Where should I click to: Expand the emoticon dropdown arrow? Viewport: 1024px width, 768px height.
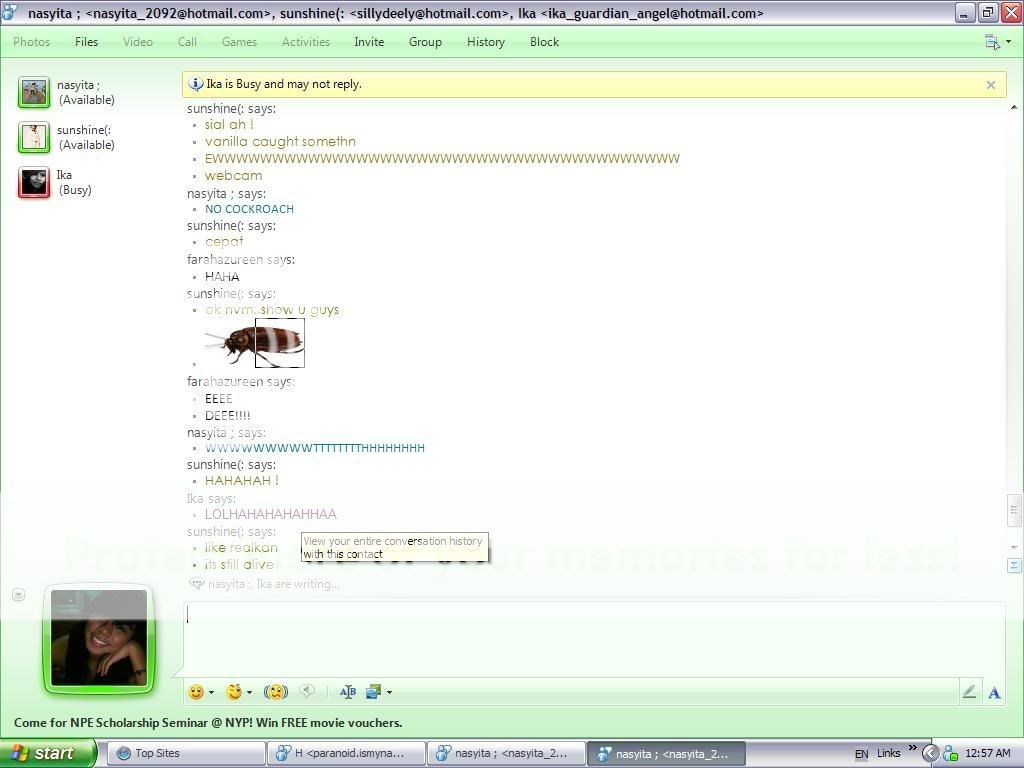coord(211,692)
